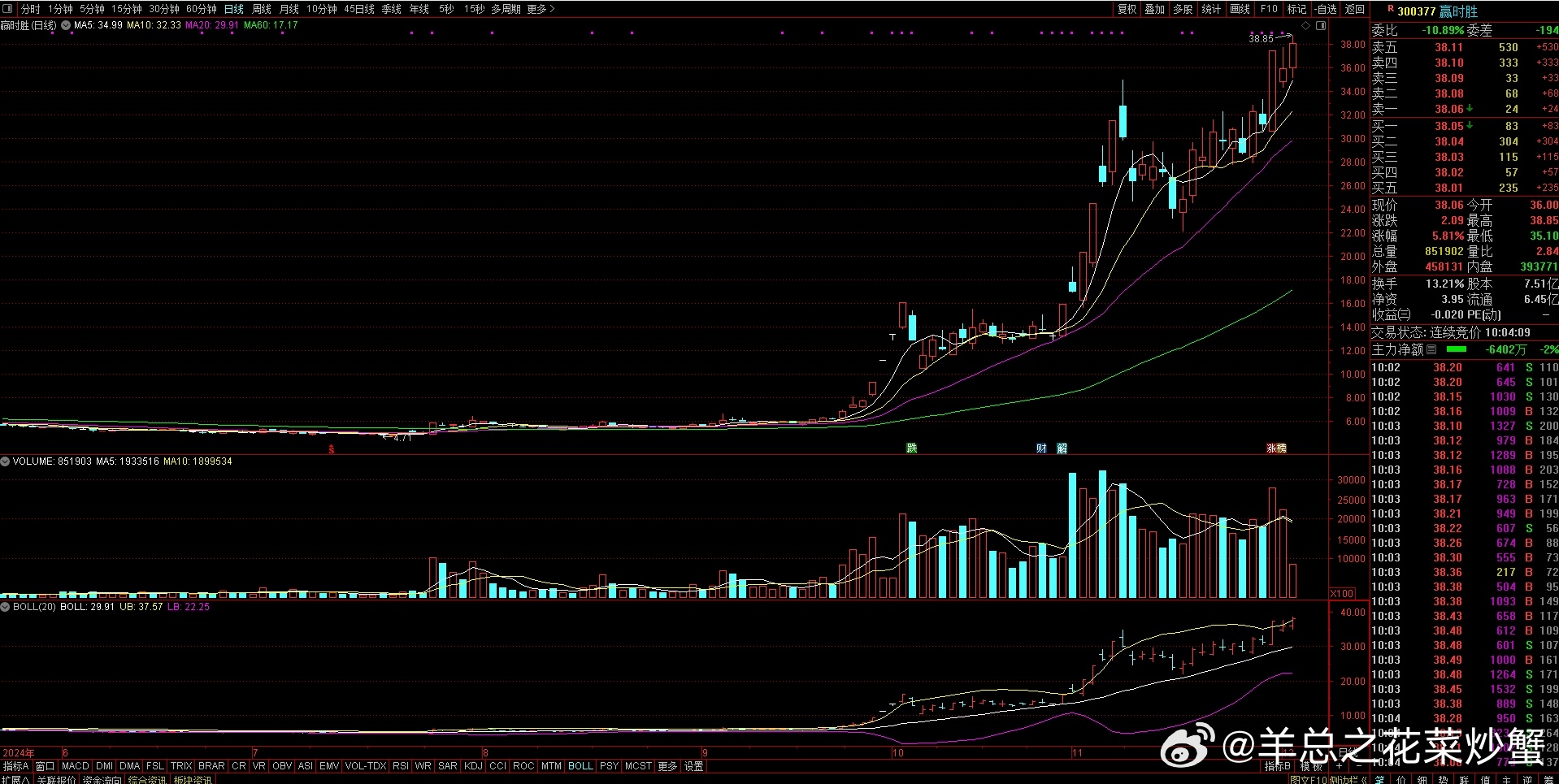Open the 多周期 multi-period view
1559x784 pixels.
[x=506, y=9]
